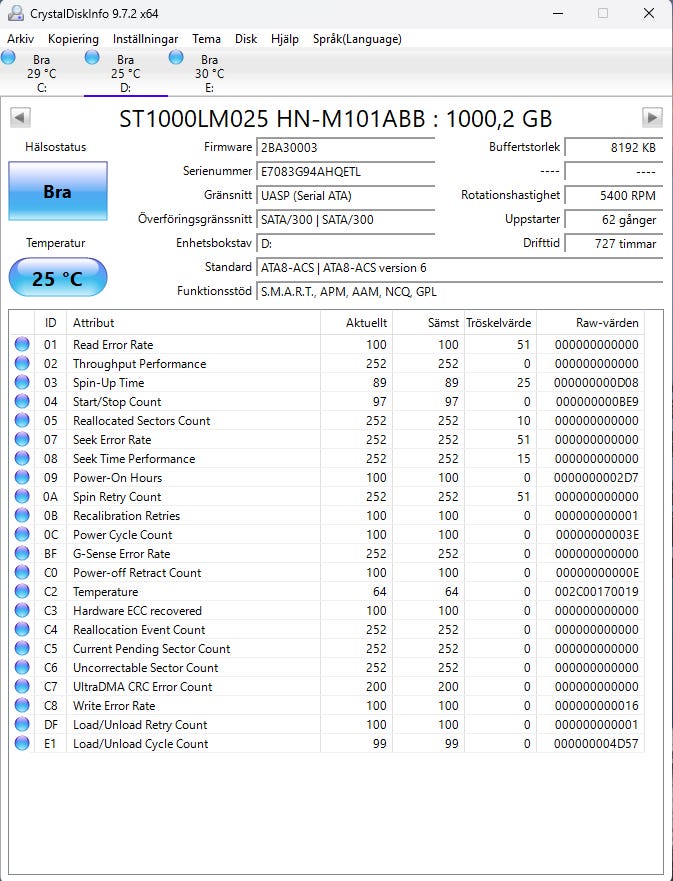Open the Arkiv menu
The width and height of the screenshot is (673, 881).
[21, 39]
